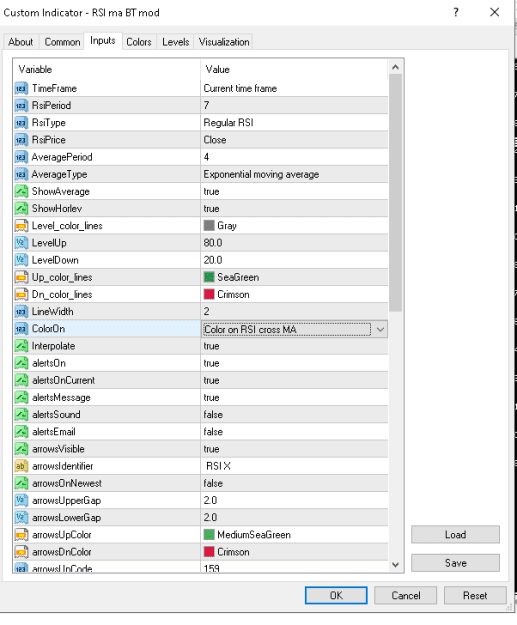Open the Levels tab
This screenshot has width=517, height=625.
[x=175, y=42]
